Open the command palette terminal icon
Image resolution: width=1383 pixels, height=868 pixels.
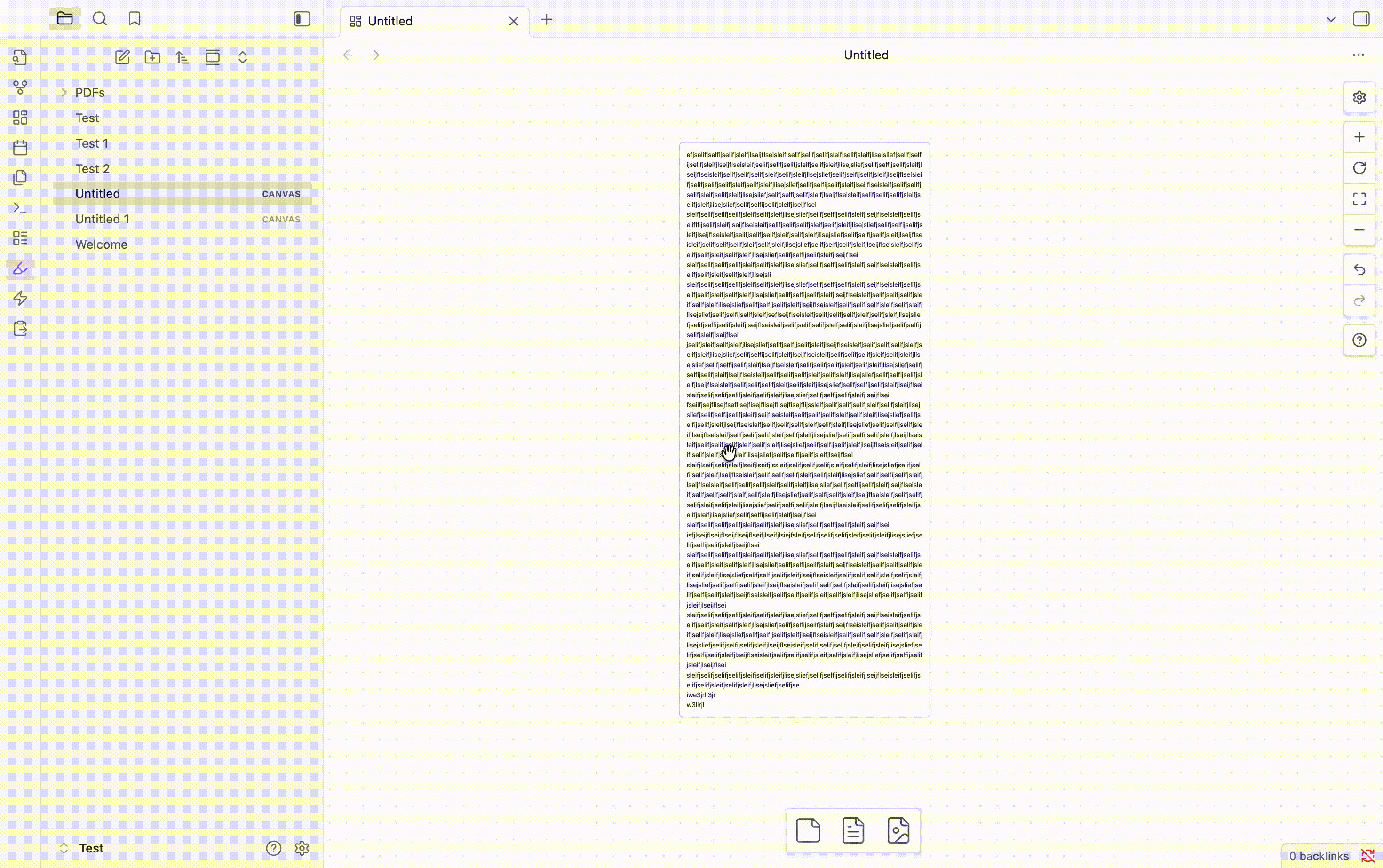[x=20, y=208]
